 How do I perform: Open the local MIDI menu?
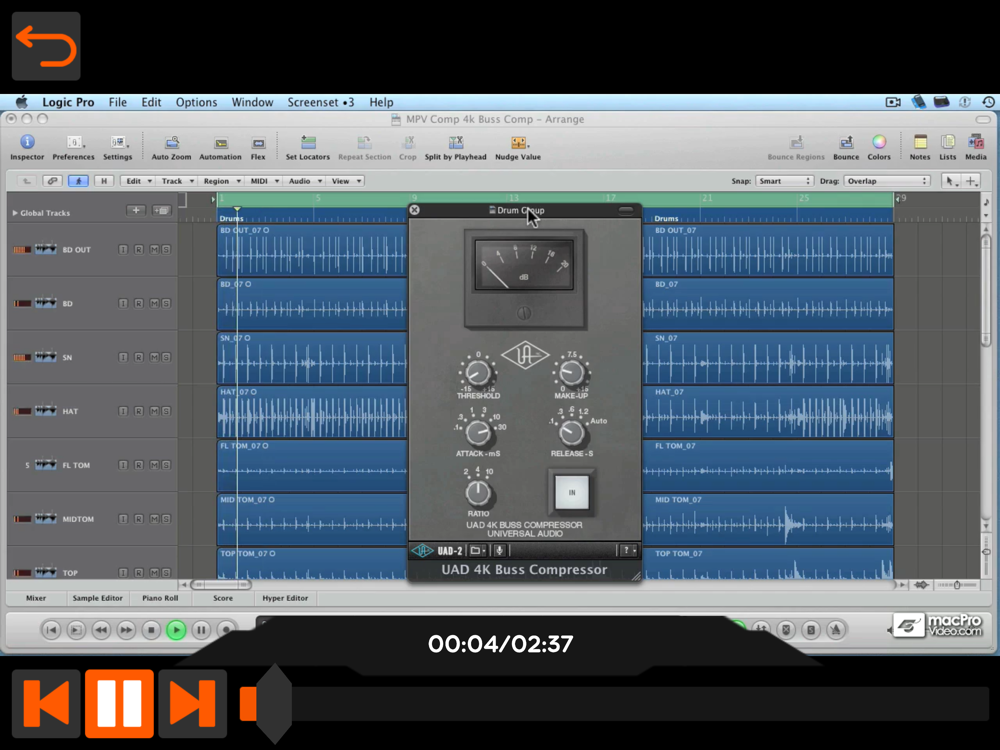coord(264,181)
